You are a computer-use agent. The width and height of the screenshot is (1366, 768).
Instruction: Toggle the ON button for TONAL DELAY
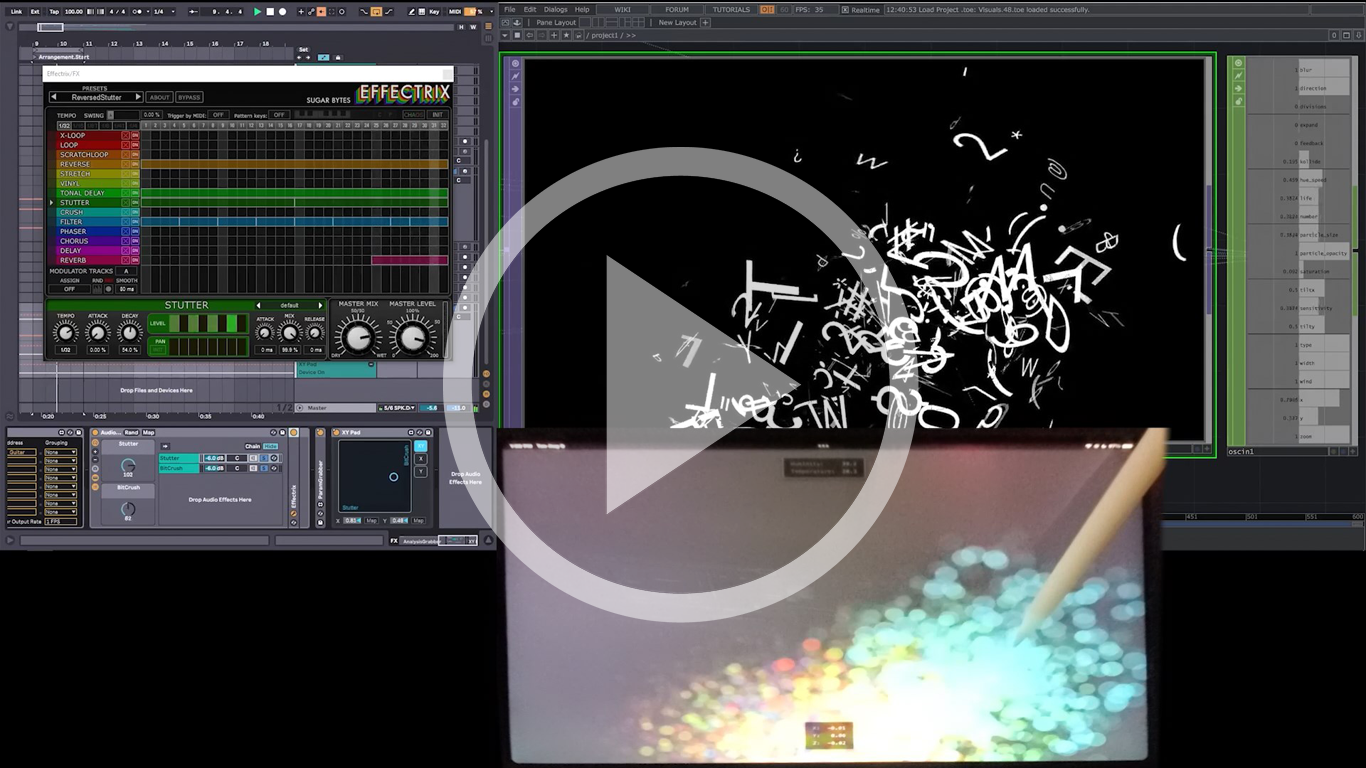click(x=135, y=193)
